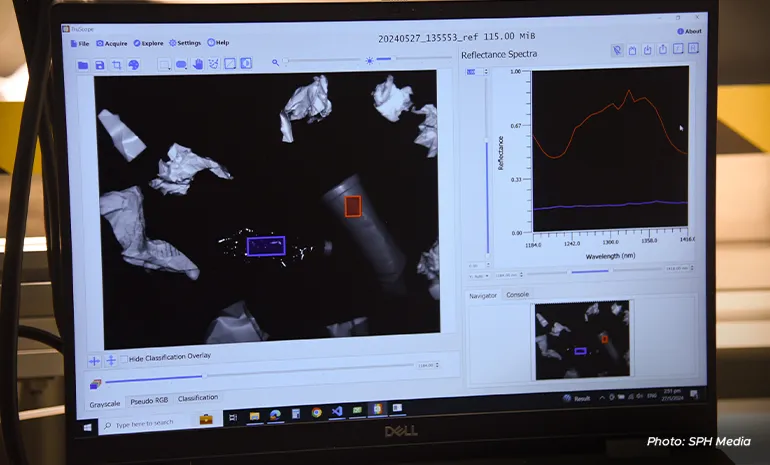Image resolution: width=770 pixels, height=465 pixels.
Task: Save using the floppy disk toolbar icon
Action: coord(100,65)
